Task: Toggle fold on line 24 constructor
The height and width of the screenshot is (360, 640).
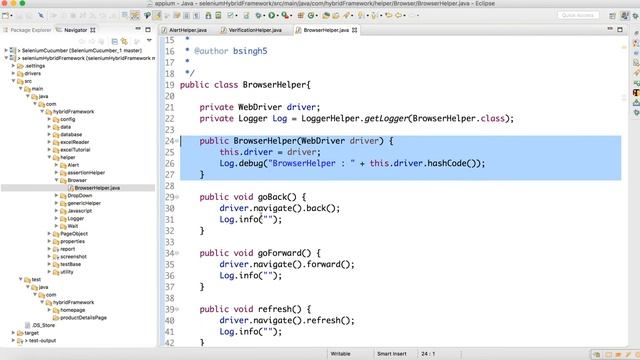Action: 177,141
